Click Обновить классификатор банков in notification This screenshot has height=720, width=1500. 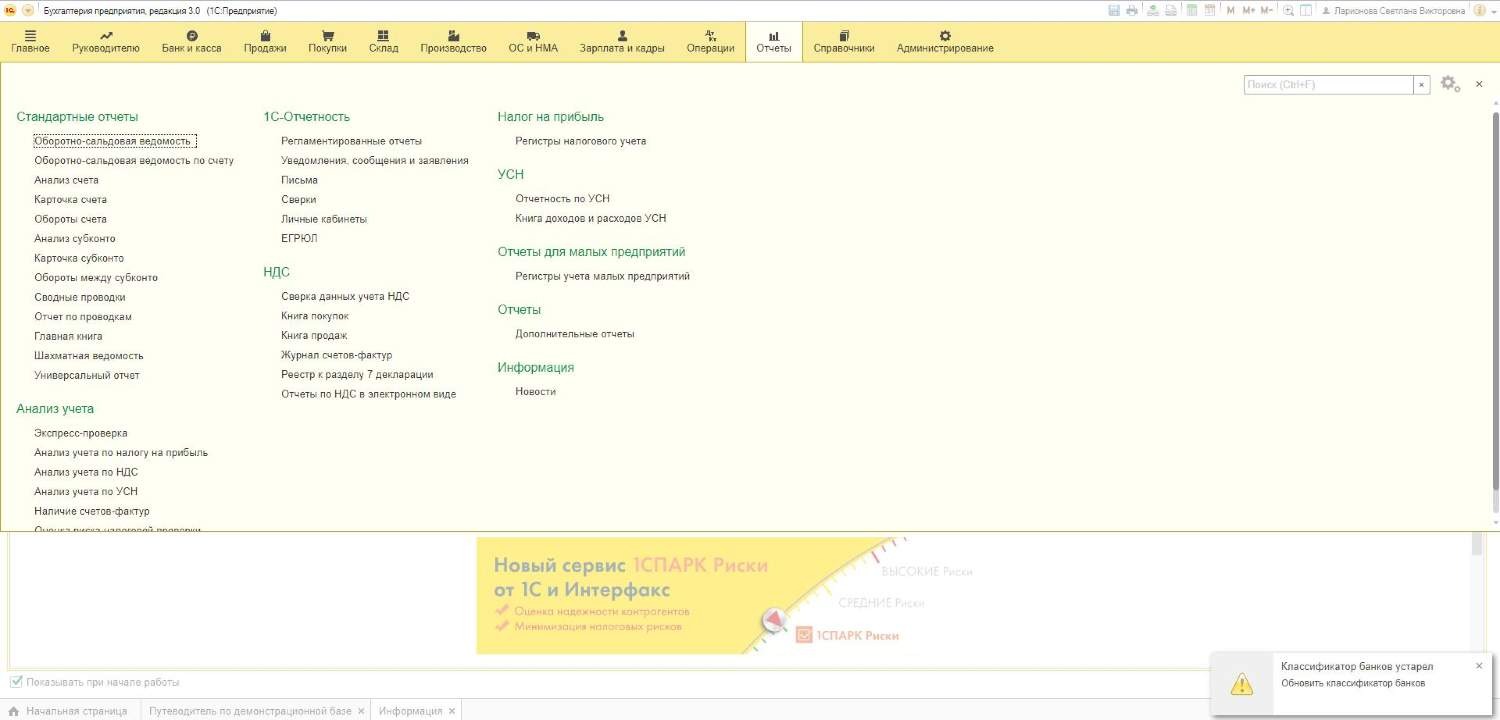(1353, 684)
